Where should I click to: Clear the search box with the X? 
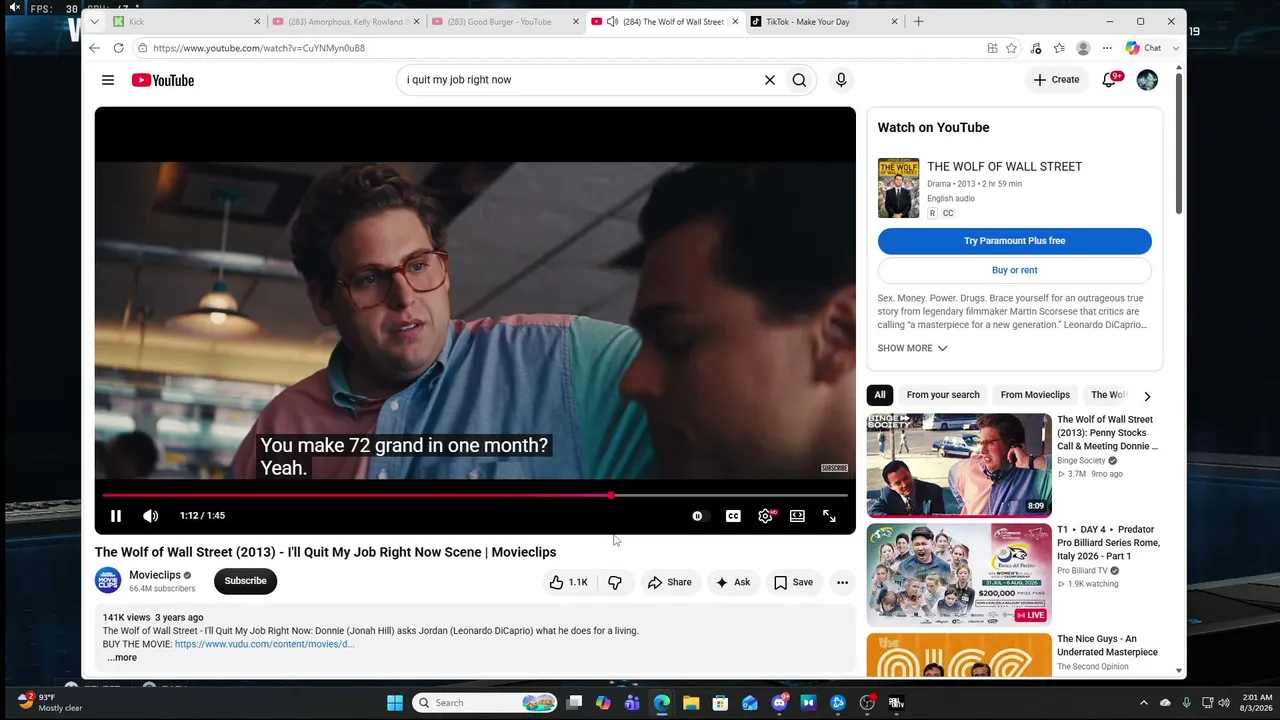click(770, 80)
